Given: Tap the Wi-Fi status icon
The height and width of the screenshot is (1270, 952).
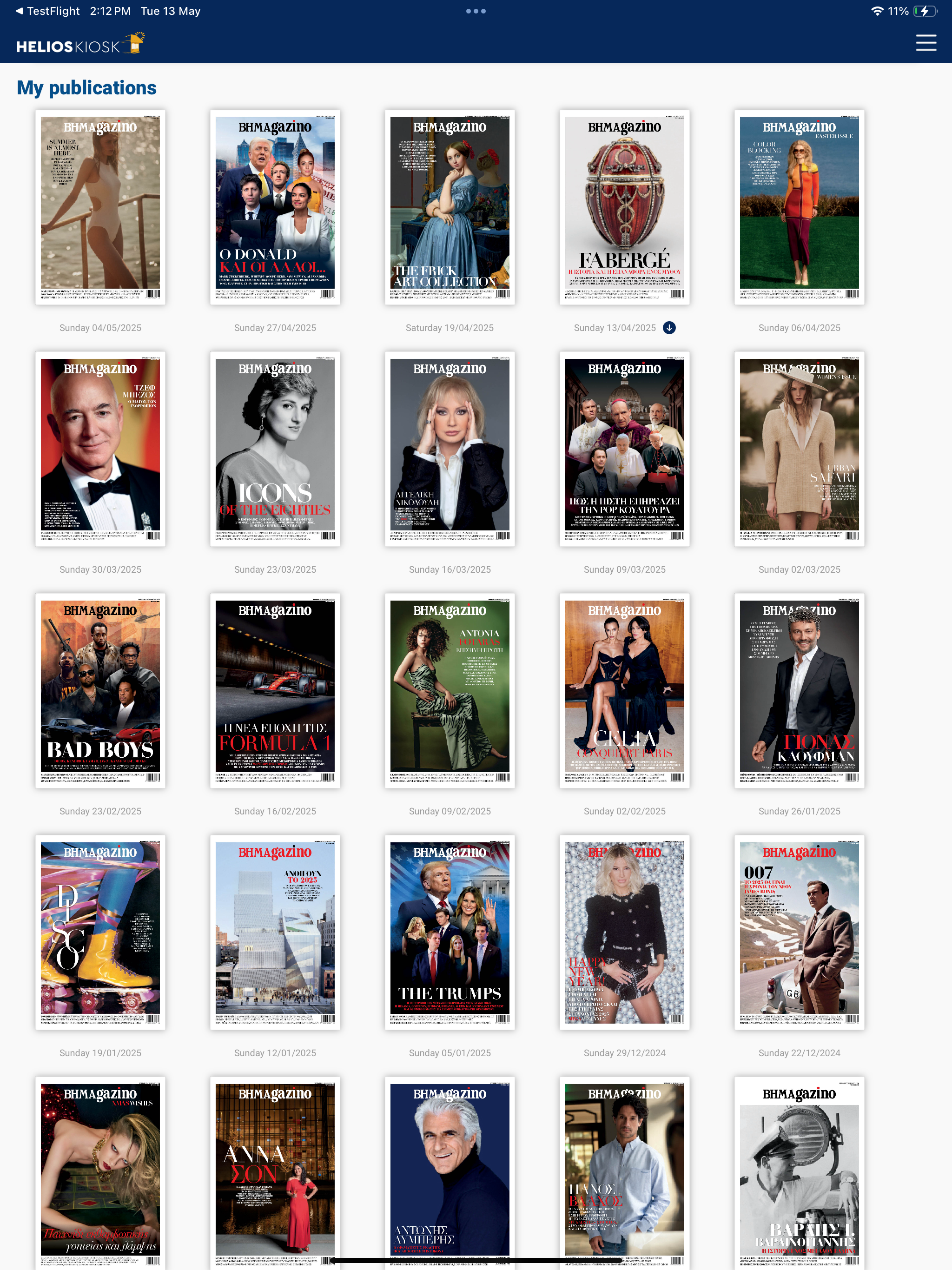Looking at the screenshot, I should click(877, 11).
